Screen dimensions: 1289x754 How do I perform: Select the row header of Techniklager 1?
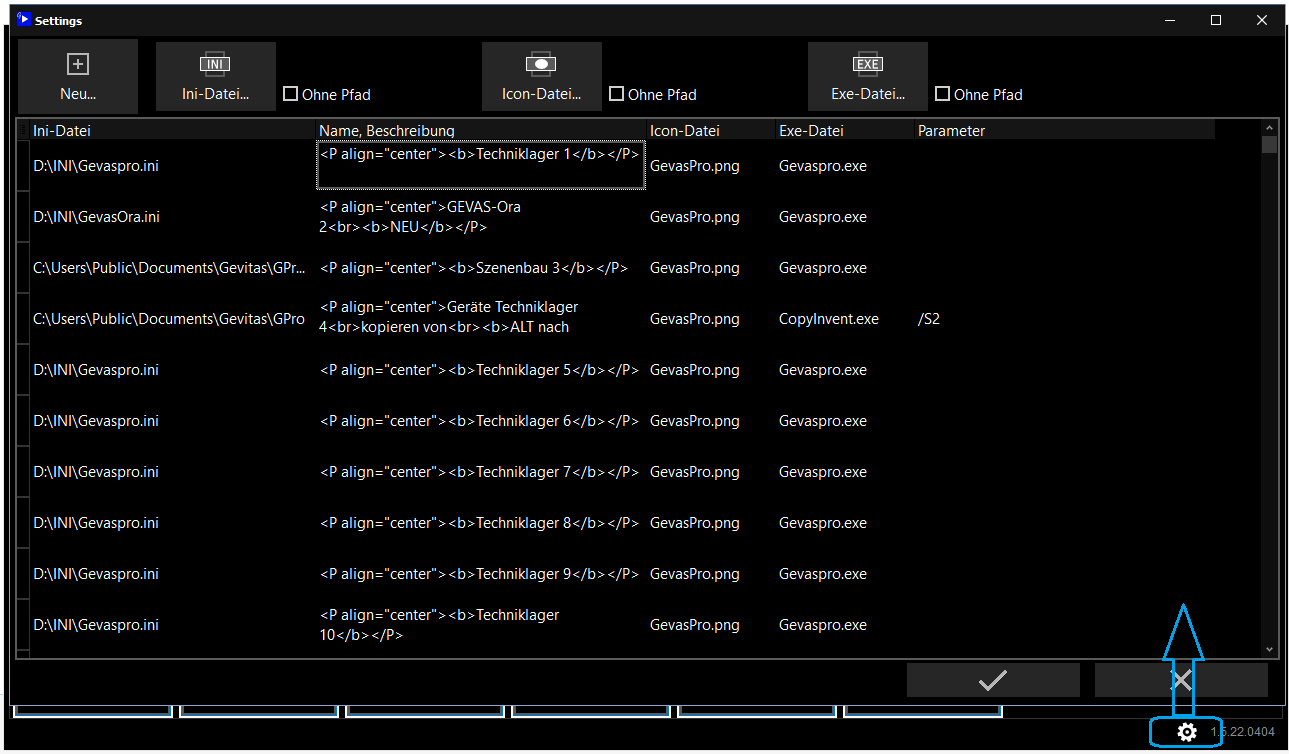(24, 166)
